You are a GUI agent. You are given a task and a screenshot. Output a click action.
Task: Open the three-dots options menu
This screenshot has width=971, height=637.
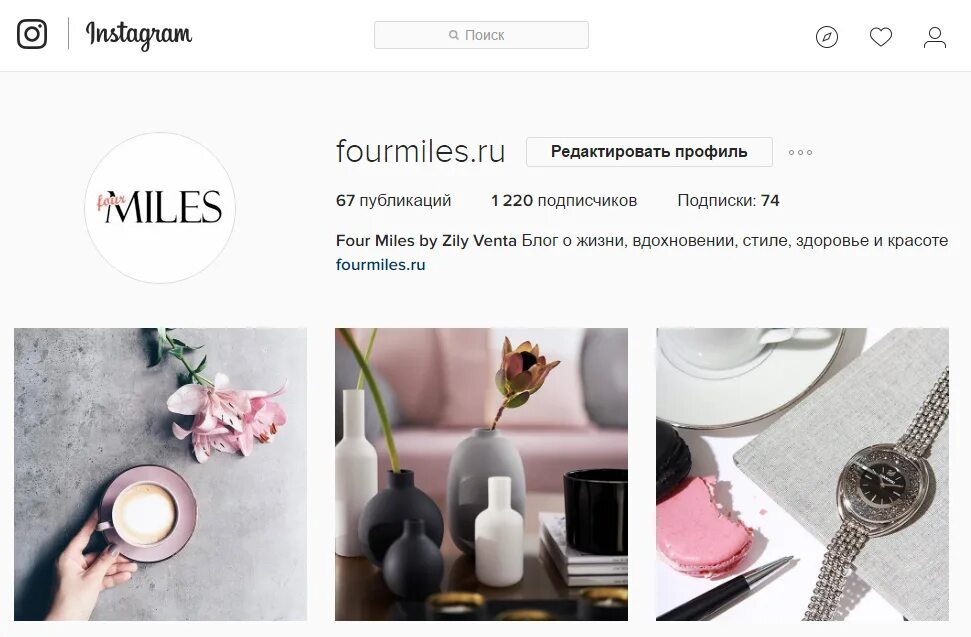pos(800,152)
